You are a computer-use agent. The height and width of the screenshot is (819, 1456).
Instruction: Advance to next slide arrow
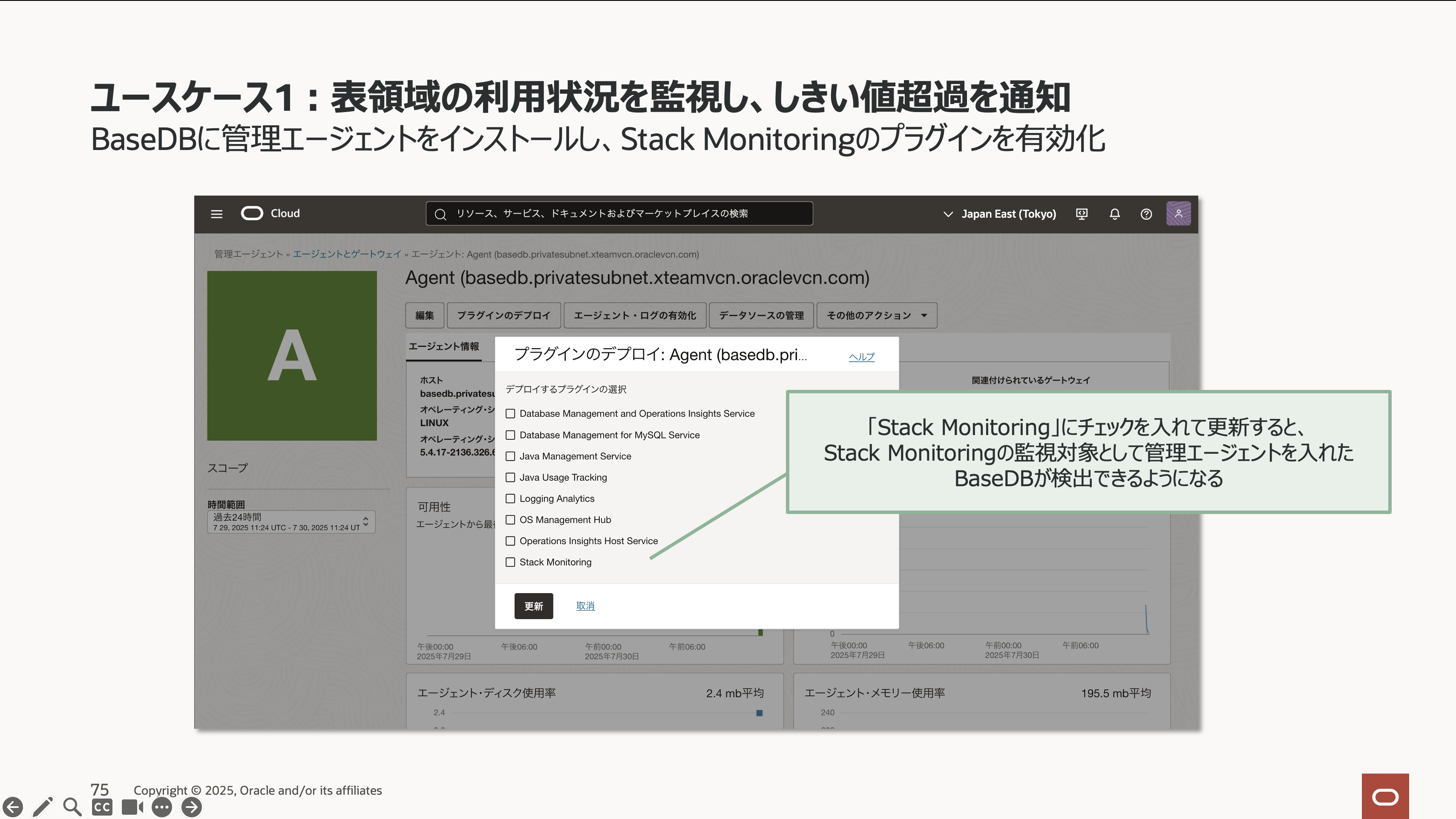pyautogui.click(x=192, y=807)
